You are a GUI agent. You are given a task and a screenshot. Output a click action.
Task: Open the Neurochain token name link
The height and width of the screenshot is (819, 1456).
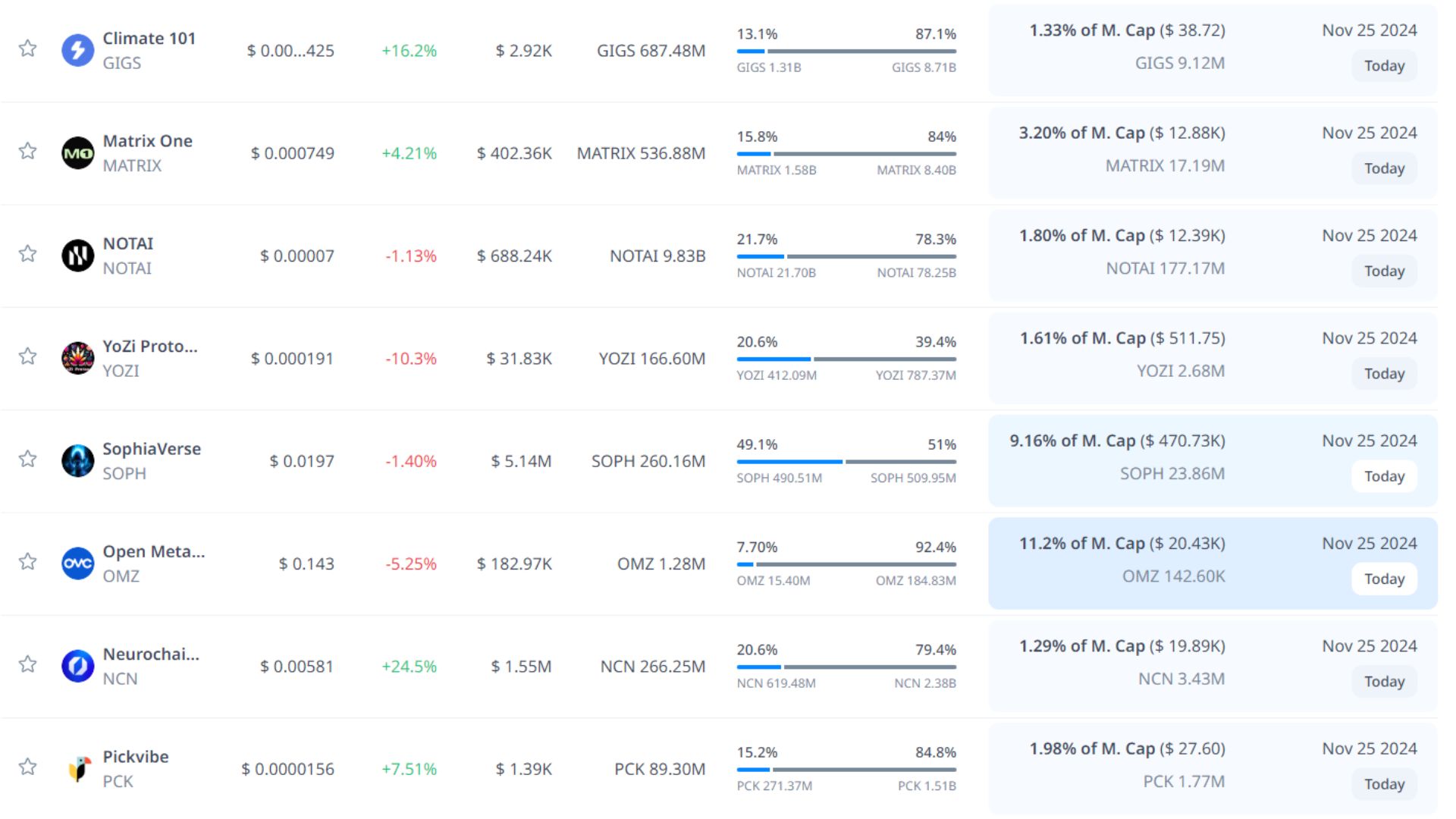pyautogui.click(x=151, y=654)
